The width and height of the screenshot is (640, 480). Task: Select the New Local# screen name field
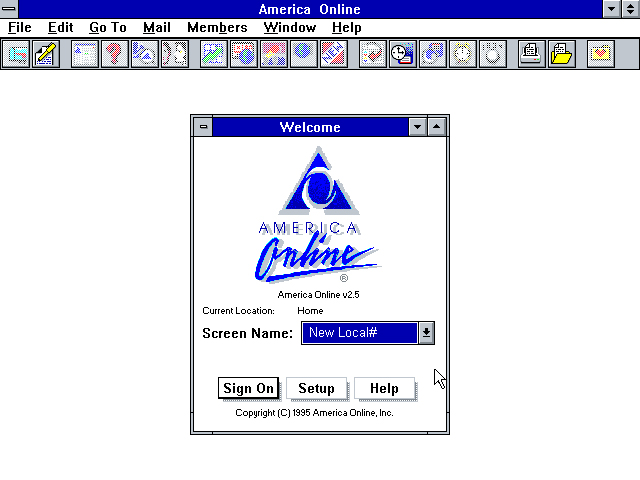[x=360, y=333]
